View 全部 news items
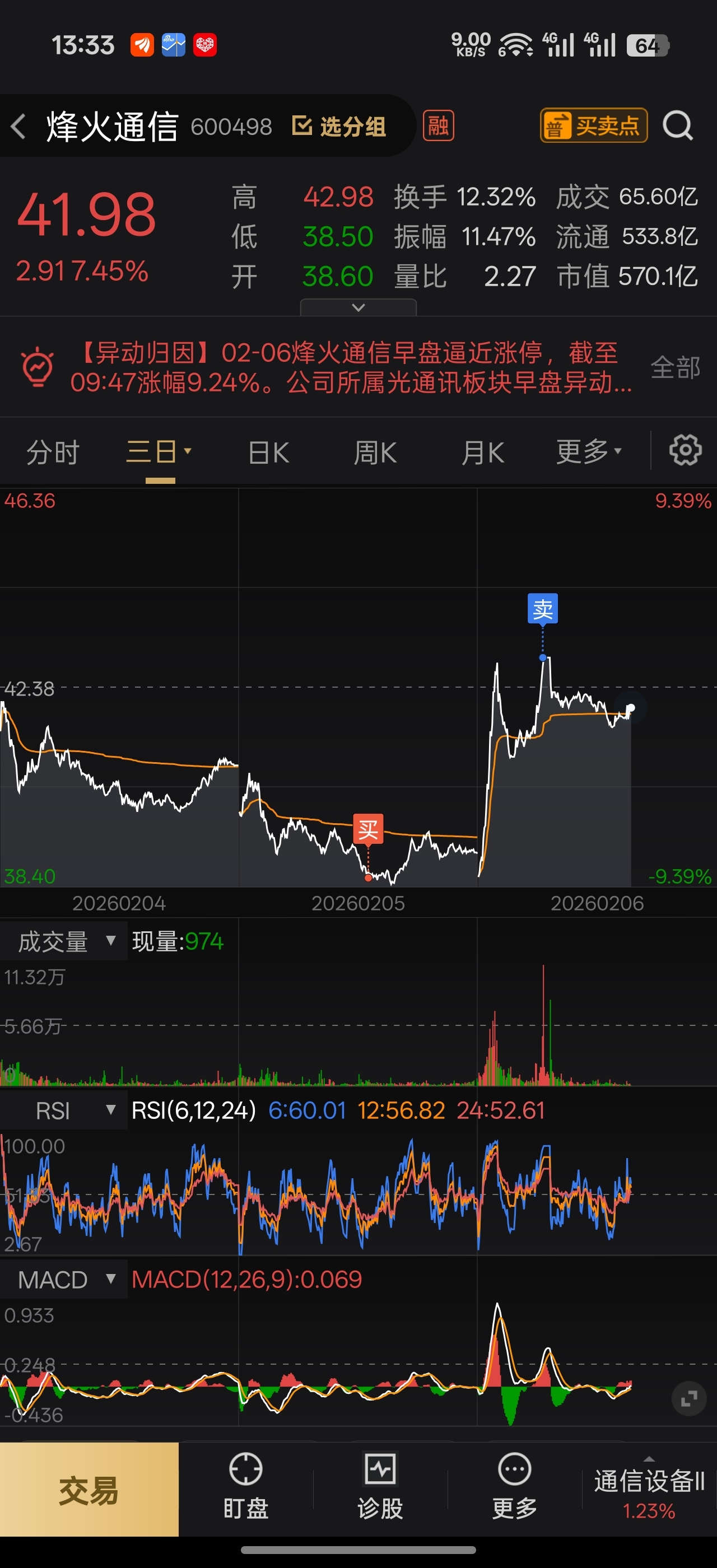The height and width of the screenshot is (1568, 717). coord(675,367)
